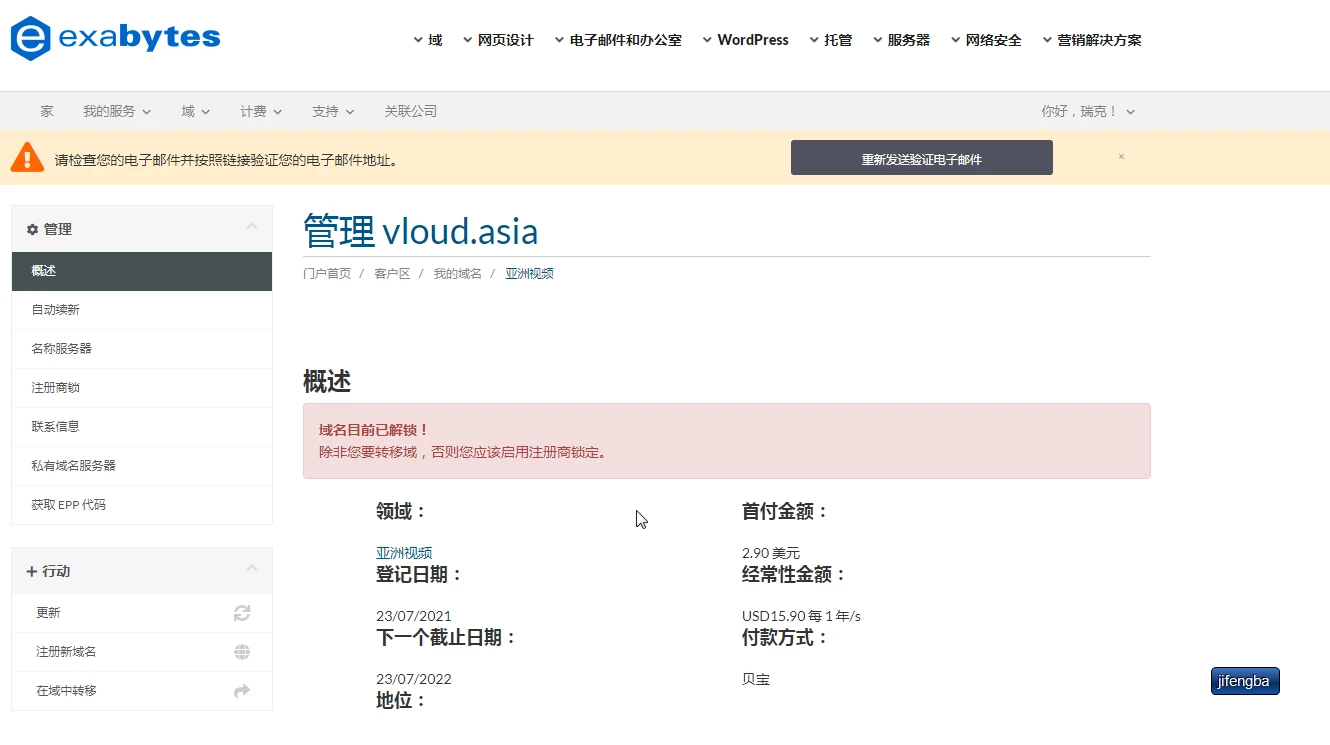The width and height of the screenshot is (1330, 745).
Task: Open the 我的服务 dropdown menu
Action: coord(116,111)
